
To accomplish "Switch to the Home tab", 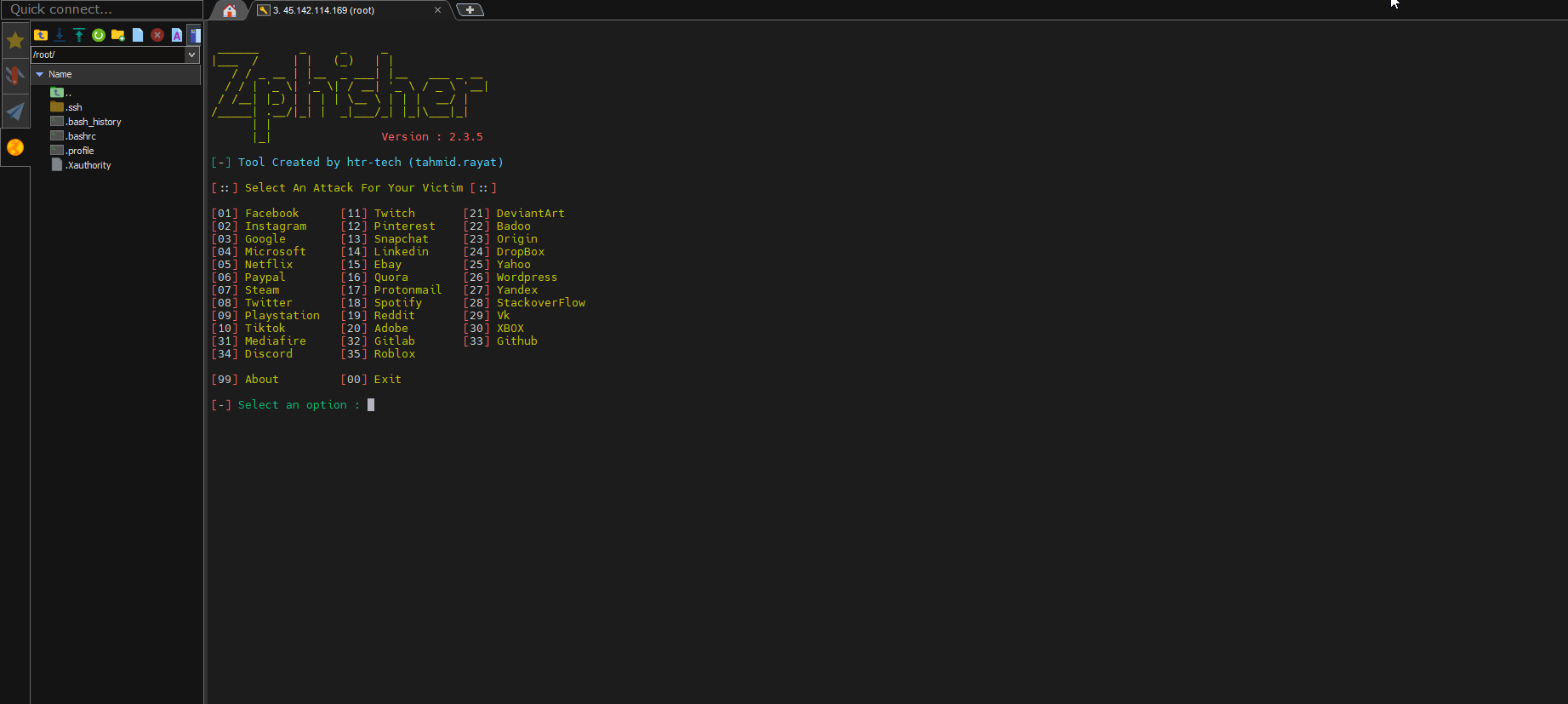I will (229, 10).
